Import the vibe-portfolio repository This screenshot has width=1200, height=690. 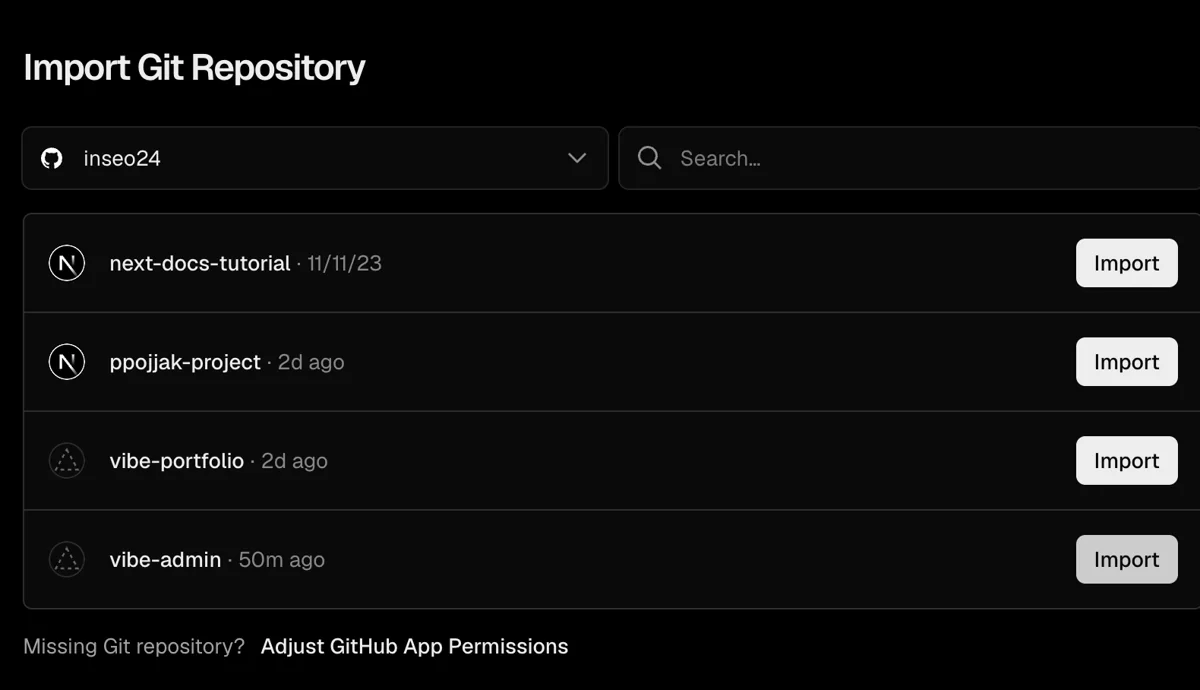pos(1127,461)
